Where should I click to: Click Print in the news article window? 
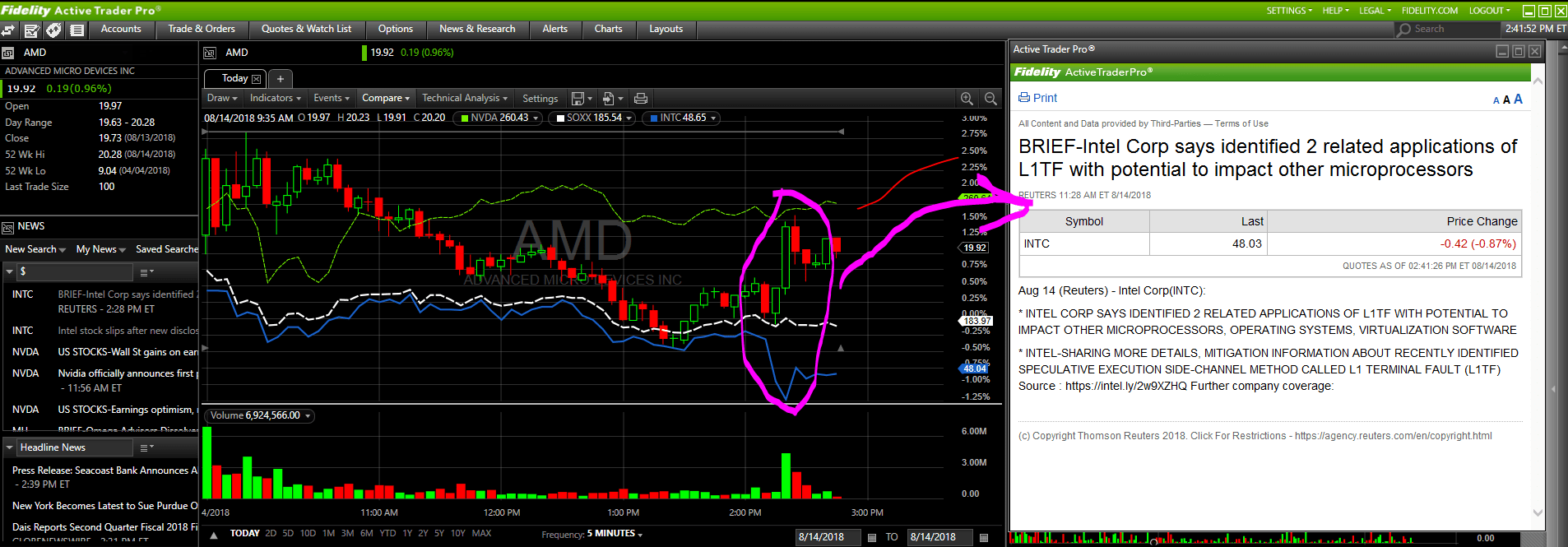point(1038,98)
